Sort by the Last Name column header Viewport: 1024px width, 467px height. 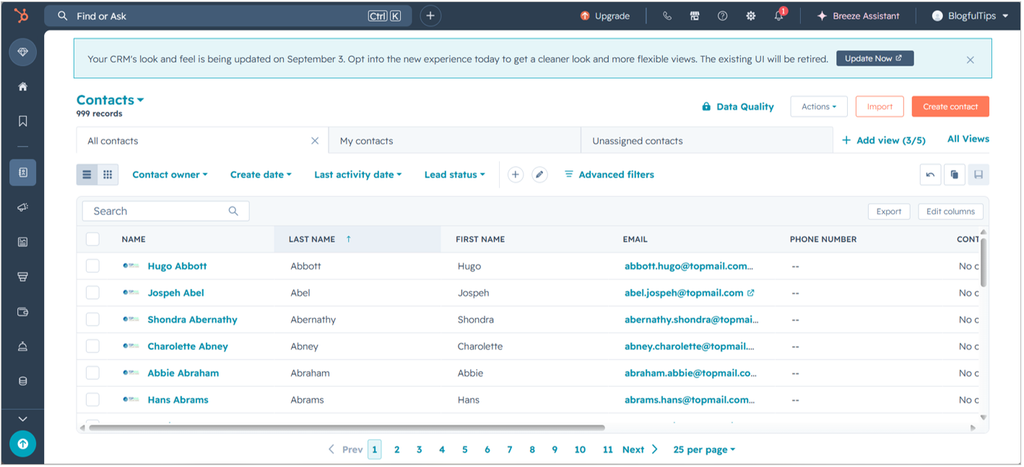coord(357,239)
